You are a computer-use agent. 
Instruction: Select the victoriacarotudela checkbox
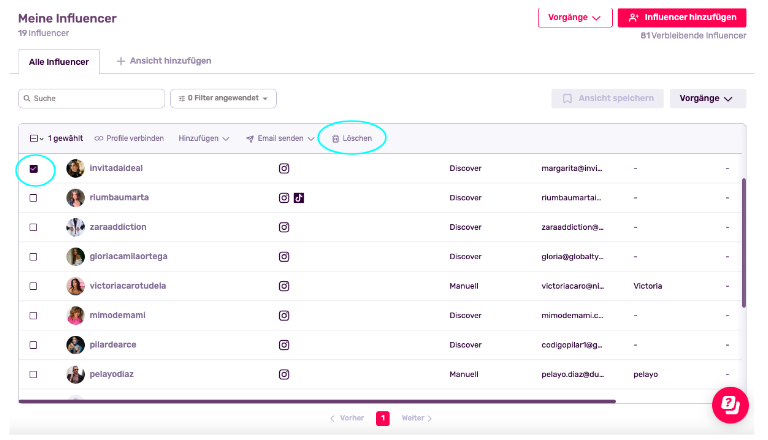(x=33, y=286)
